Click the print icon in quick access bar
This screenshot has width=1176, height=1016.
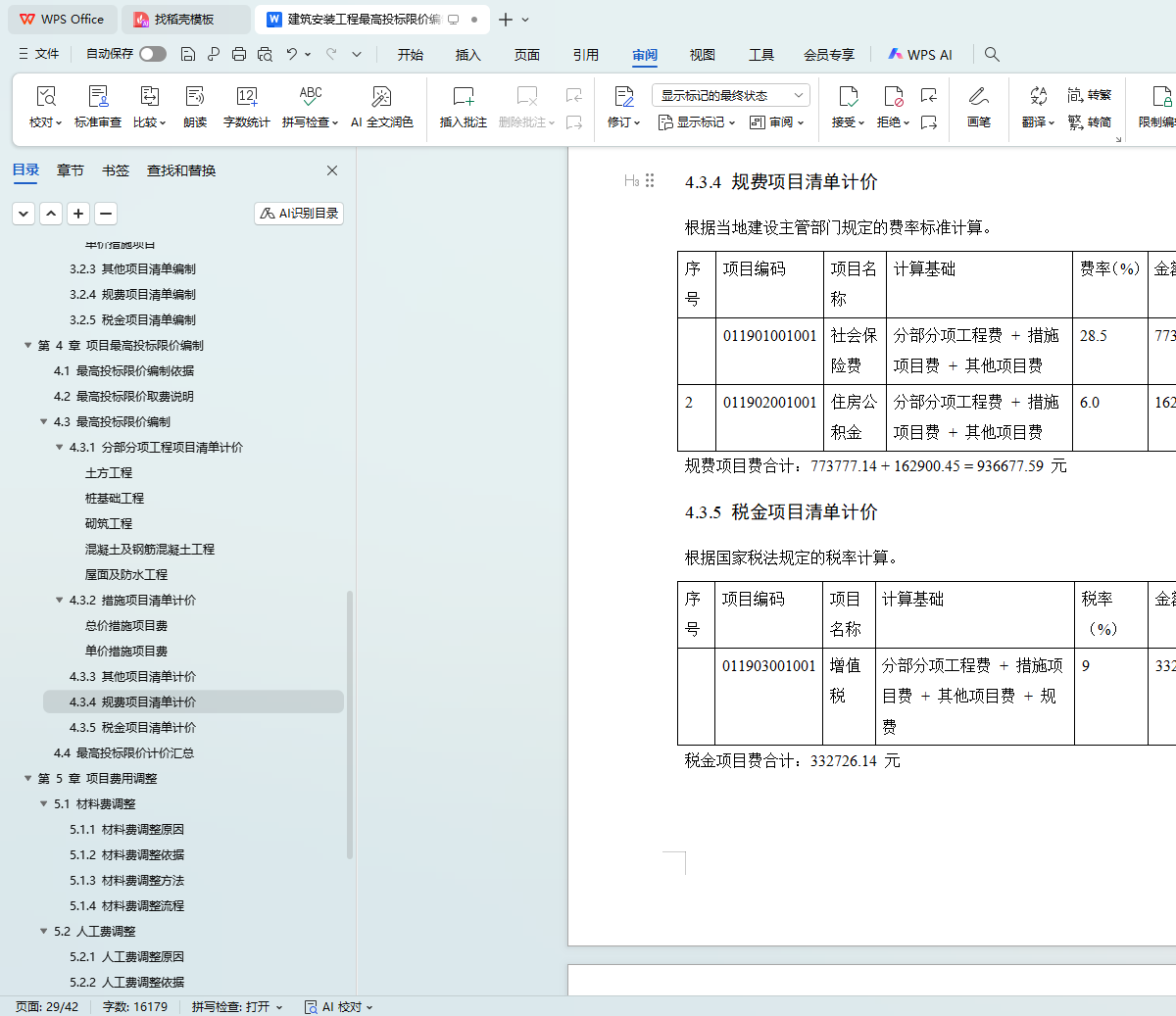[239, 54]
